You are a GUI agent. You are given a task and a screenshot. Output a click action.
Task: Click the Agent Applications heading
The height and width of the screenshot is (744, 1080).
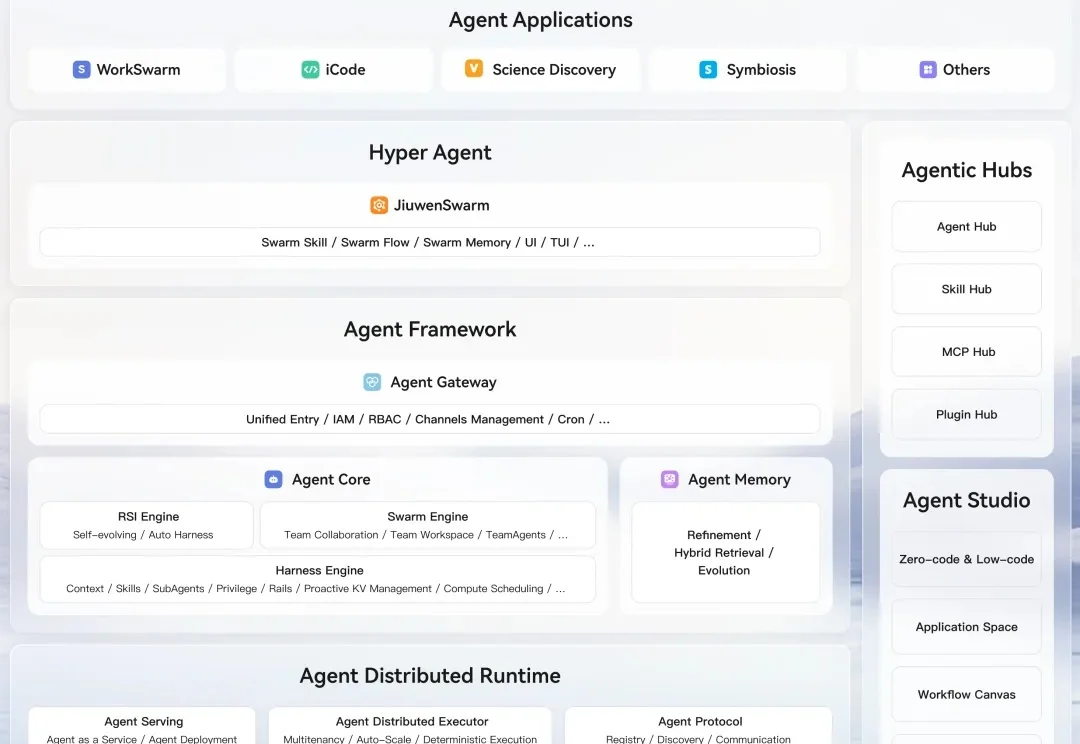[x=541, y=20]
